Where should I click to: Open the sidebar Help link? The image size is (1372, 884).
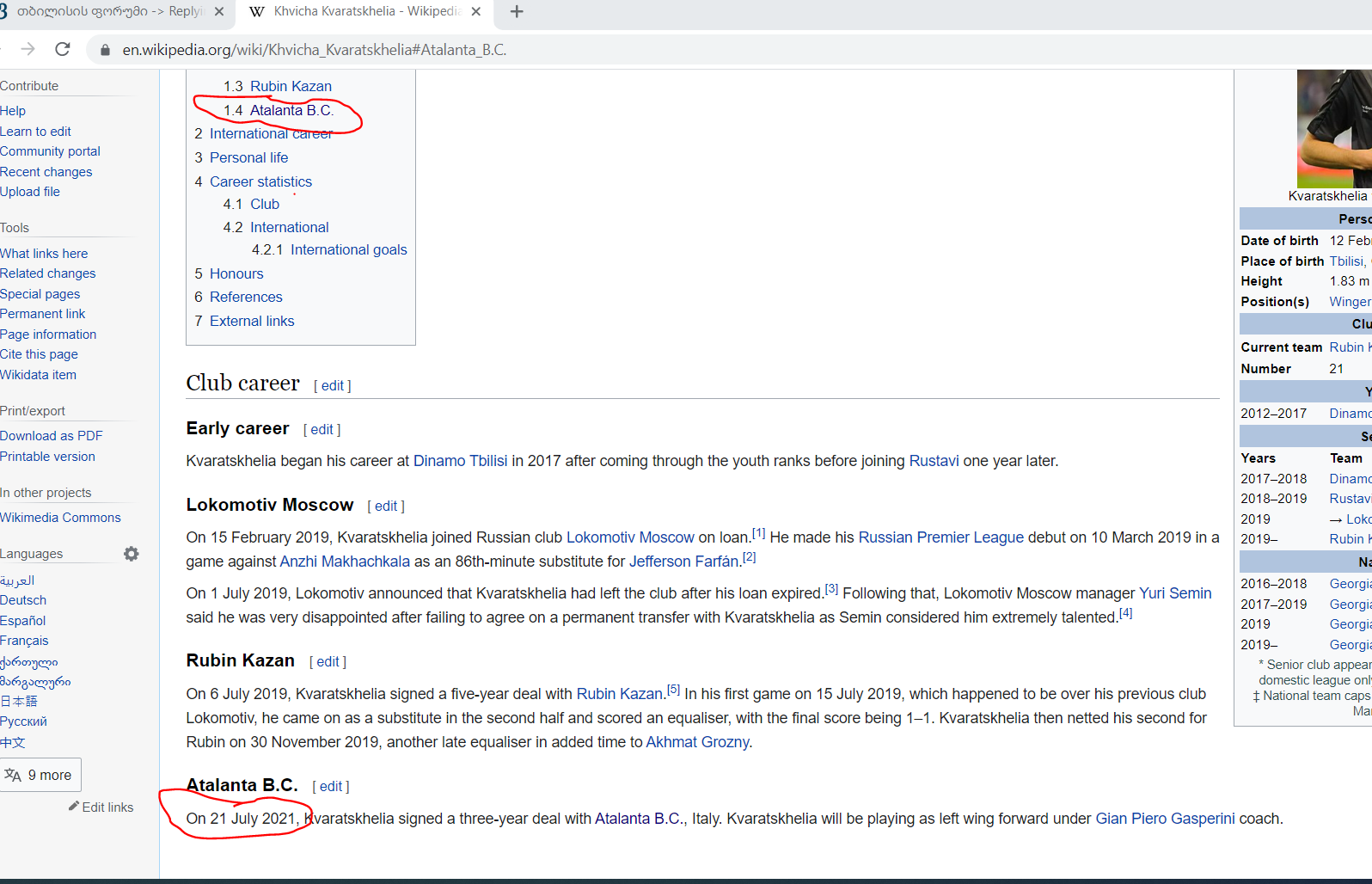(13, 111)
